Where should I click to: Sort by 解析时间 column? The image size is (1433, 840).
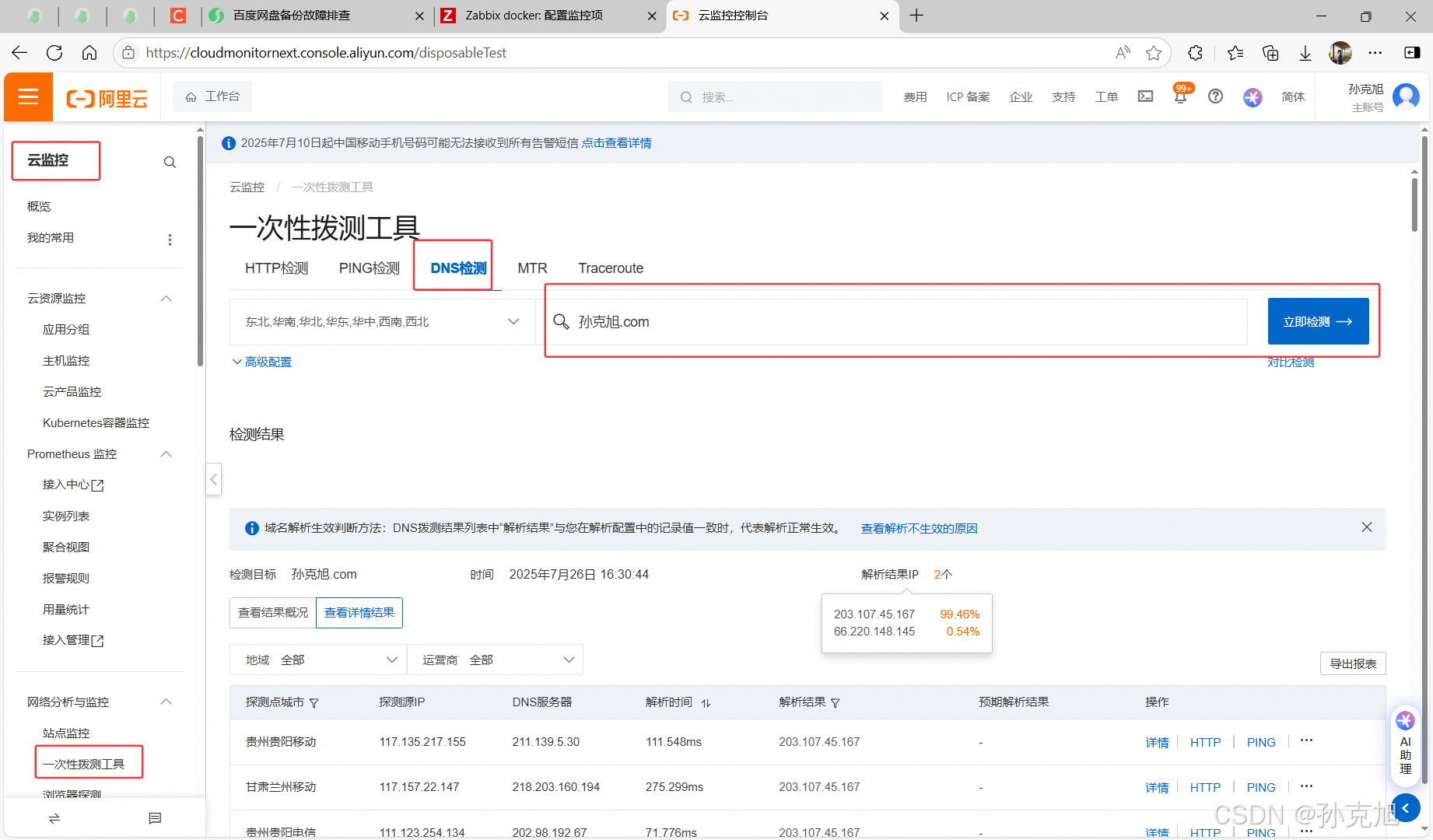(706, 703)
